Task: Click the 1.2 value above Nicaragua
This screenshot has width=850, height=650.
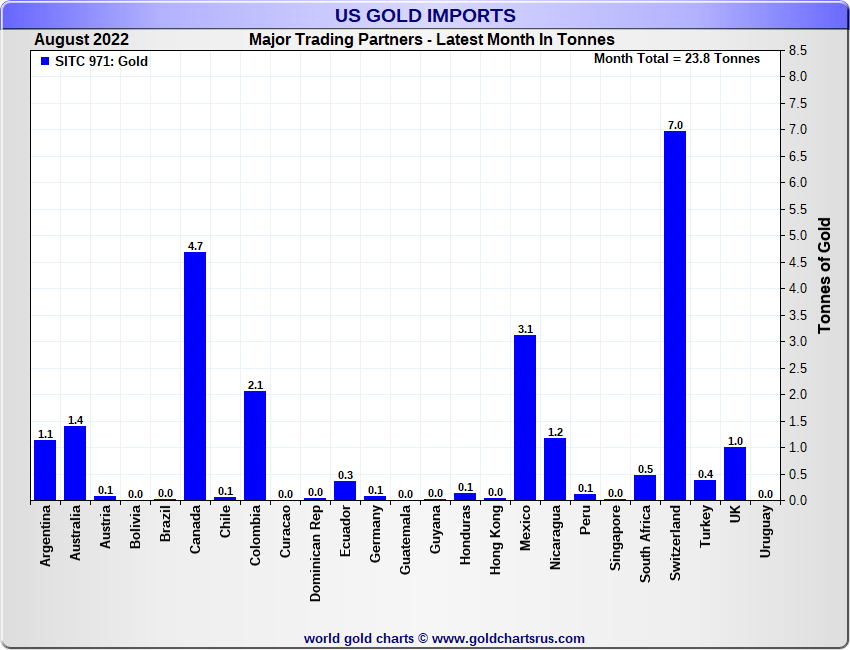Action: [556, 432]
